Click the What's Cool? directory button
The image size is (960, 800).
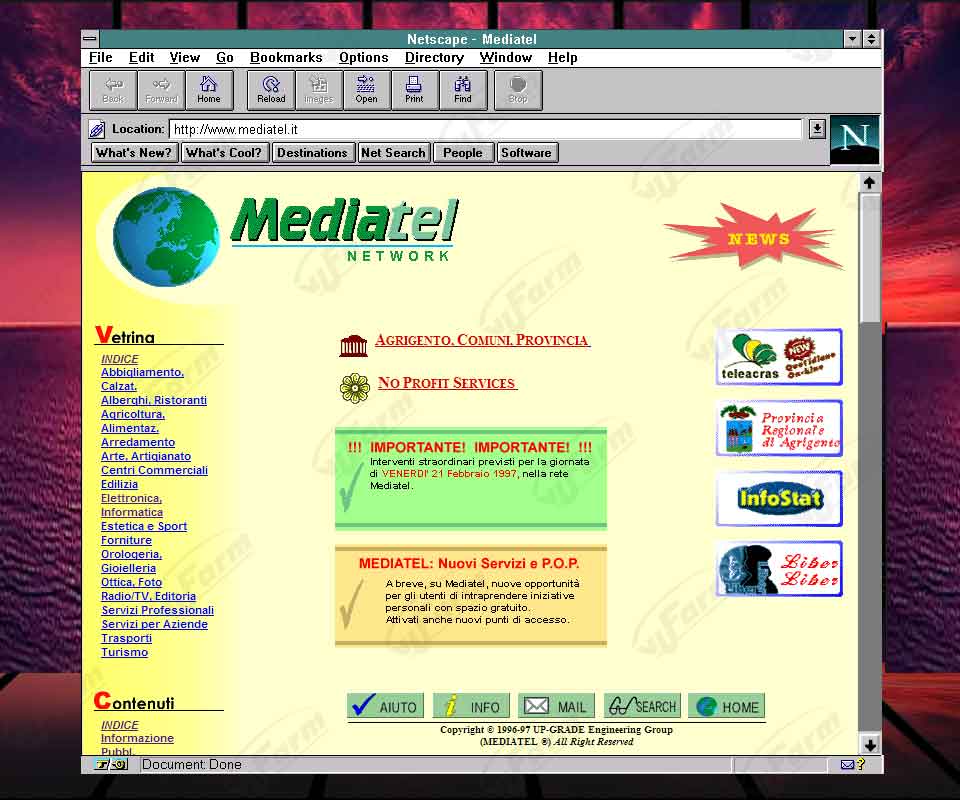click(225, 153)
